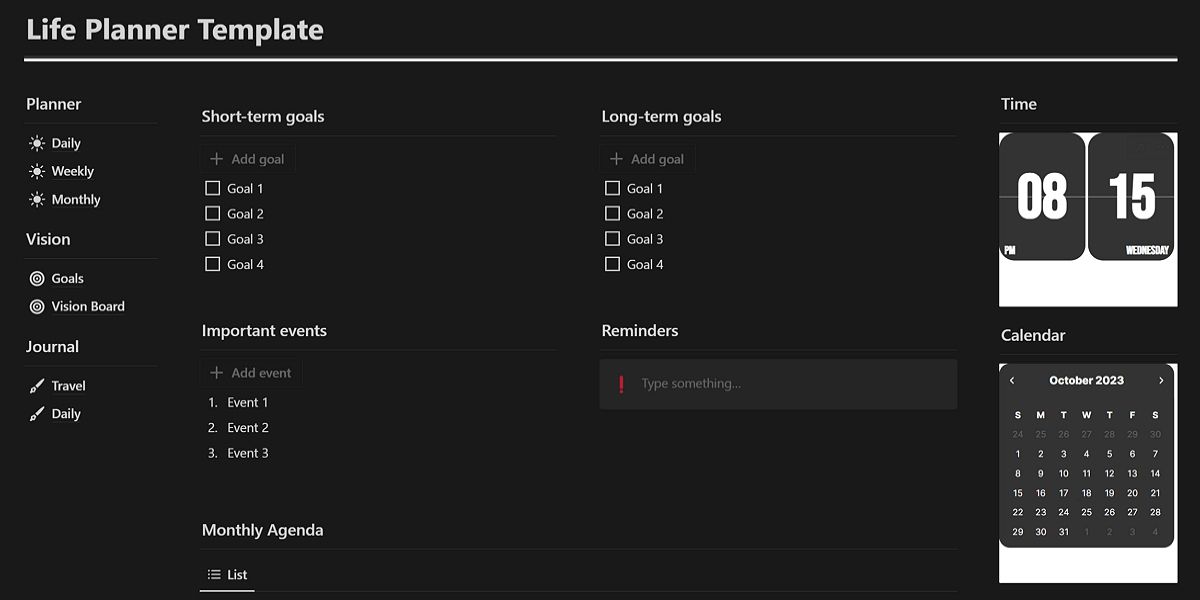Open the October 2023 calendar header
Screen dimensions: 1200x600
point(1087,380)
